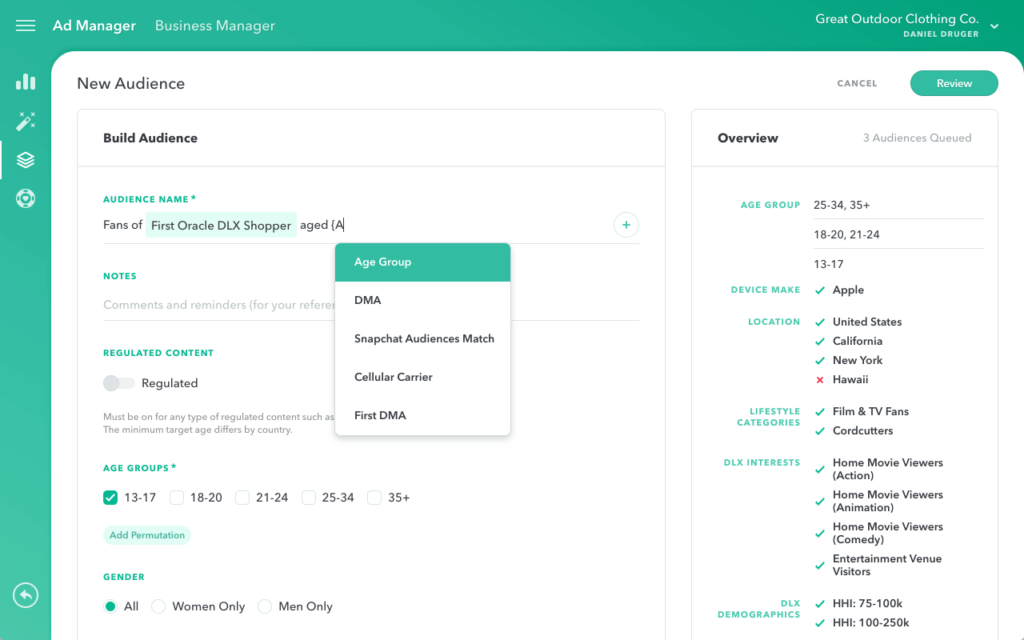
Task: Open the stacked layers audiences icon
Action: click(25, 160)
